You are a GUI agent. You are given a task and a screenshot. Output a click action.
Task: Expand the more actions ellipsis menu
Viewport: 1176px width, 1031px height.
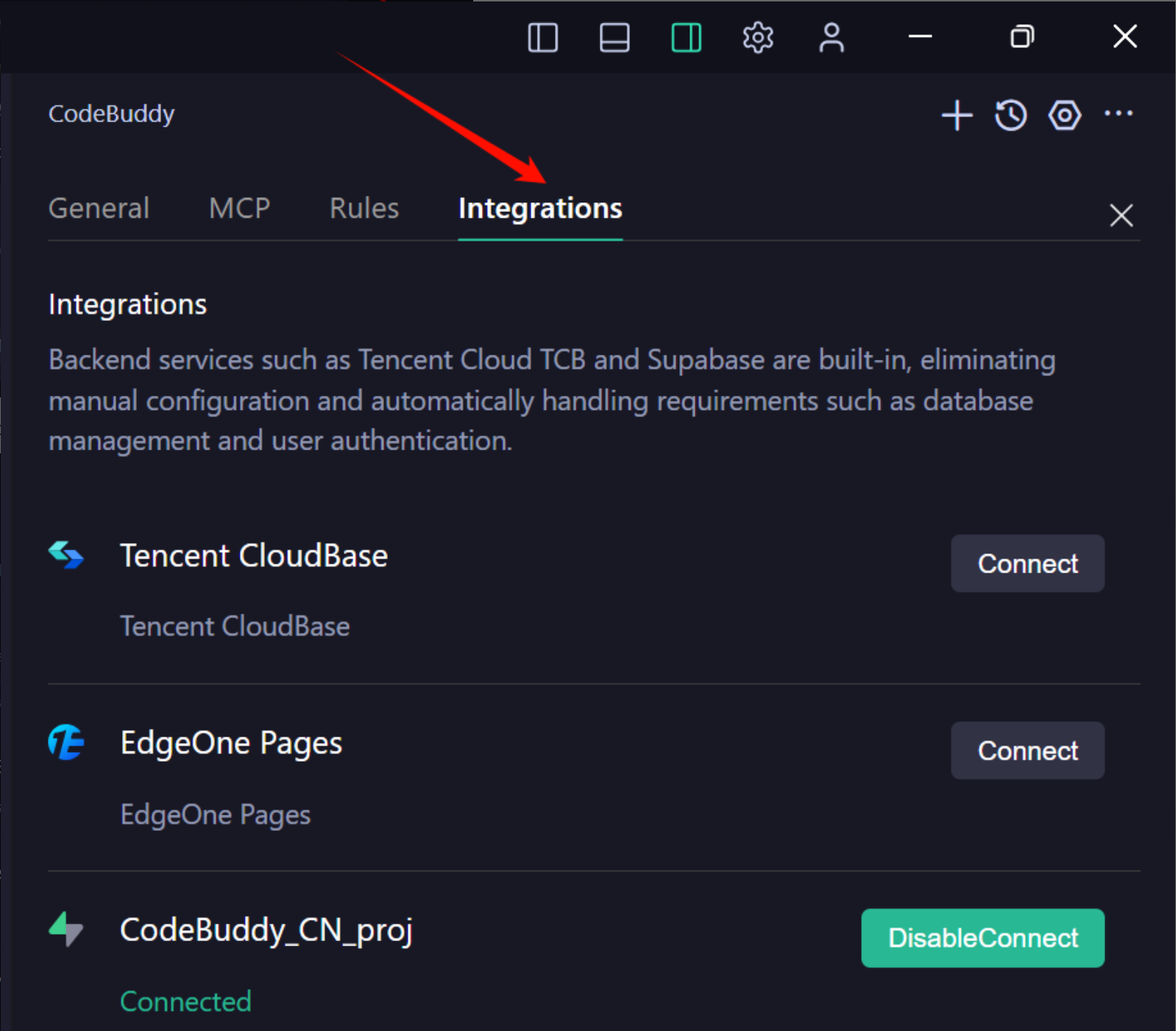point(1118,114)
